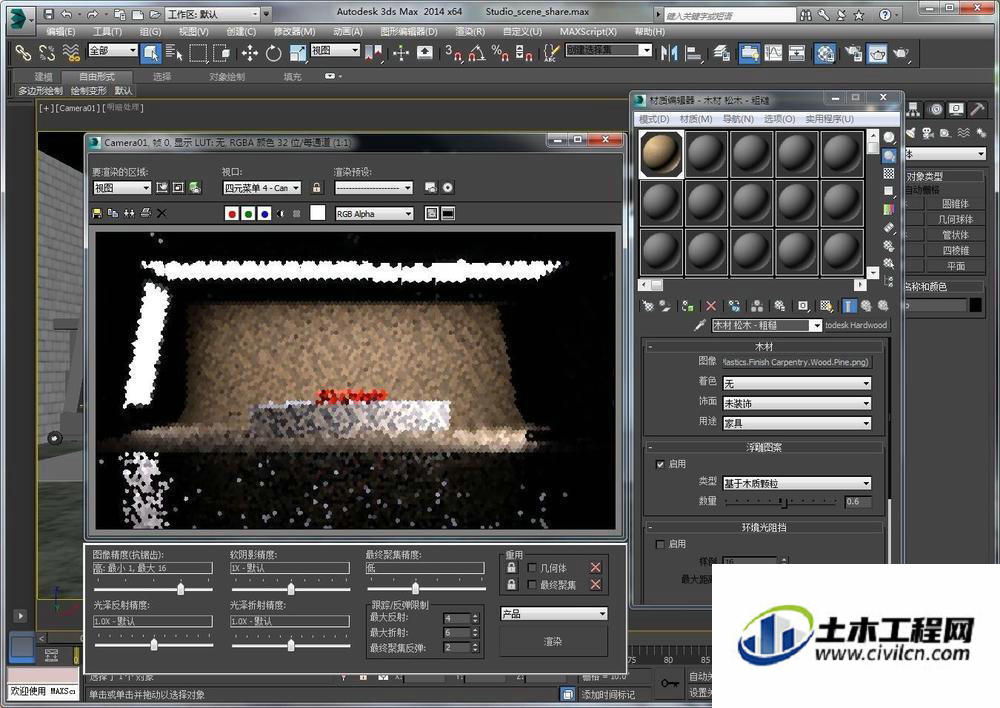
Task: Open the 类型 relief pattern dropdown
Action: pyautogui.click(x=797, y=483)
